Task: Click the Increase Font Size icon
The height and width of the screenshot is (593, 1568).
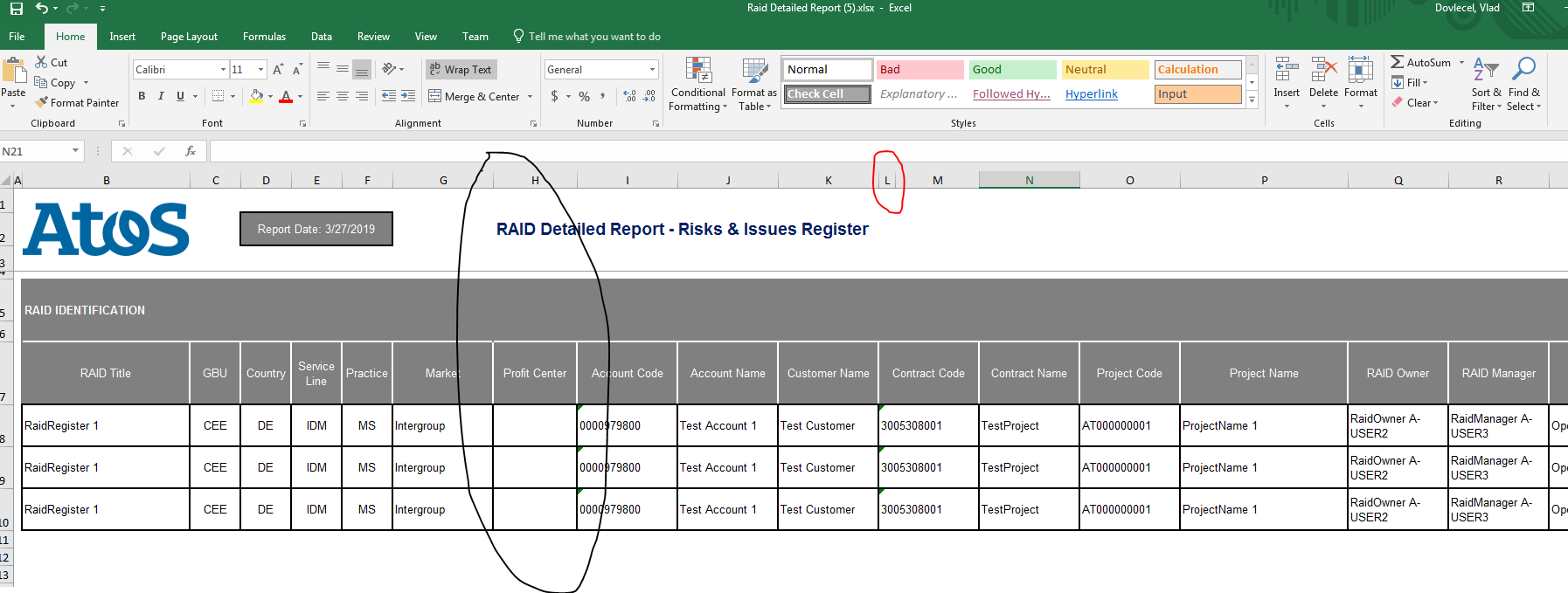Action: [x=278, y=70]
